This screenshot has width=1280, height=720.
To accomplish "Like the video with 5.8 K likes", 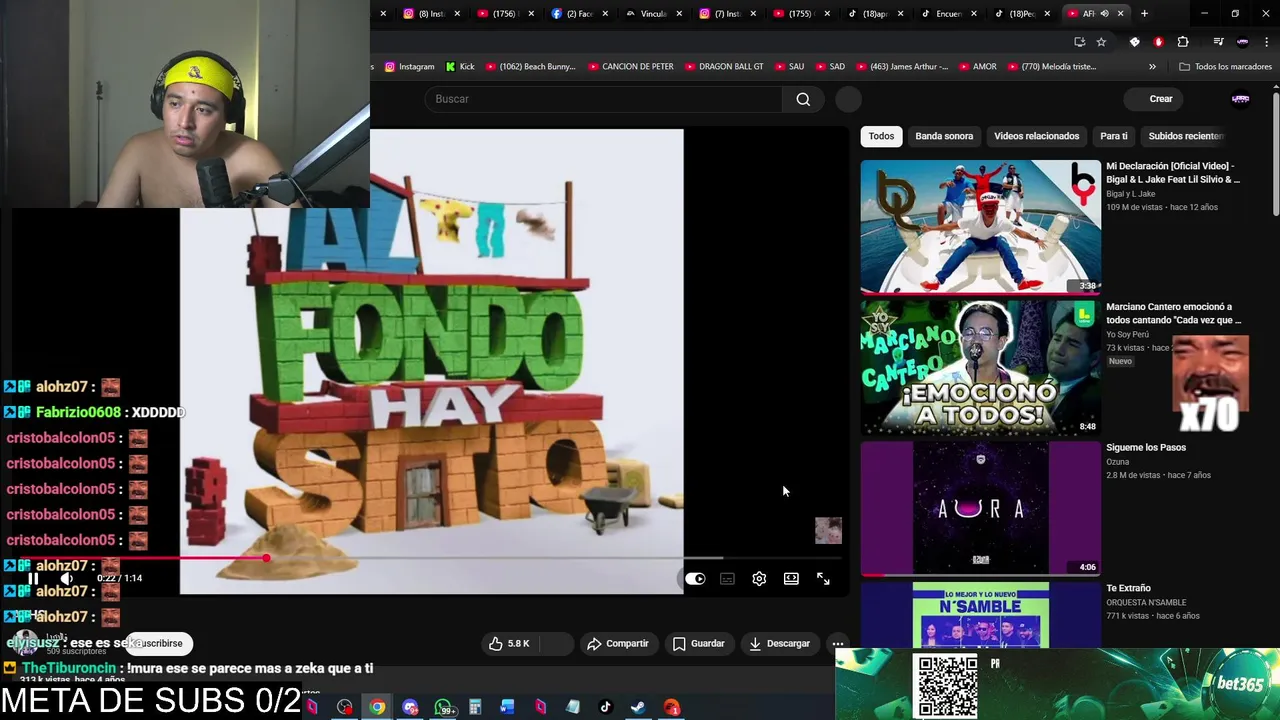I will click(x=509, y=643).
